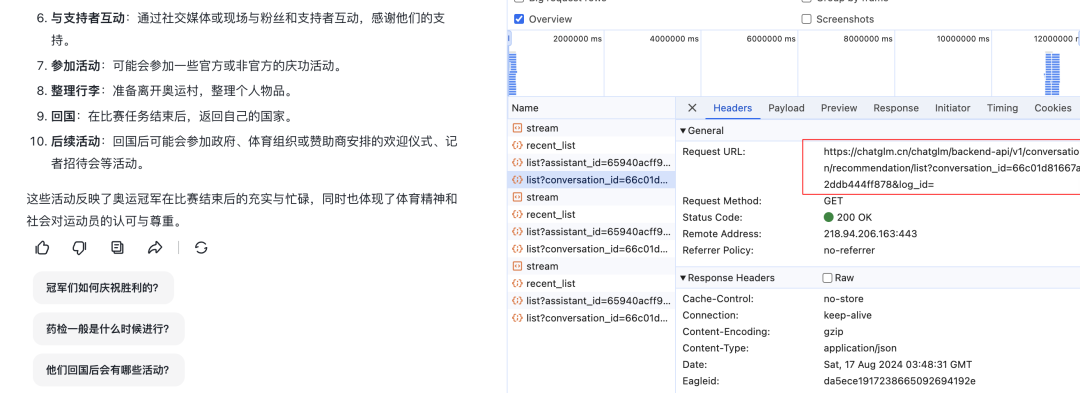
Task: Click the Status Code: label
Action: (712, 217)
